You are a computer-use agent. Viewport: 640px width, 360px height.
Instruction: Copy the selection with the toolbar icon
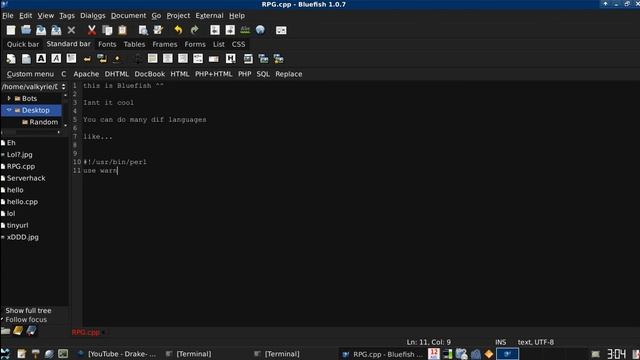click(107, 30)
